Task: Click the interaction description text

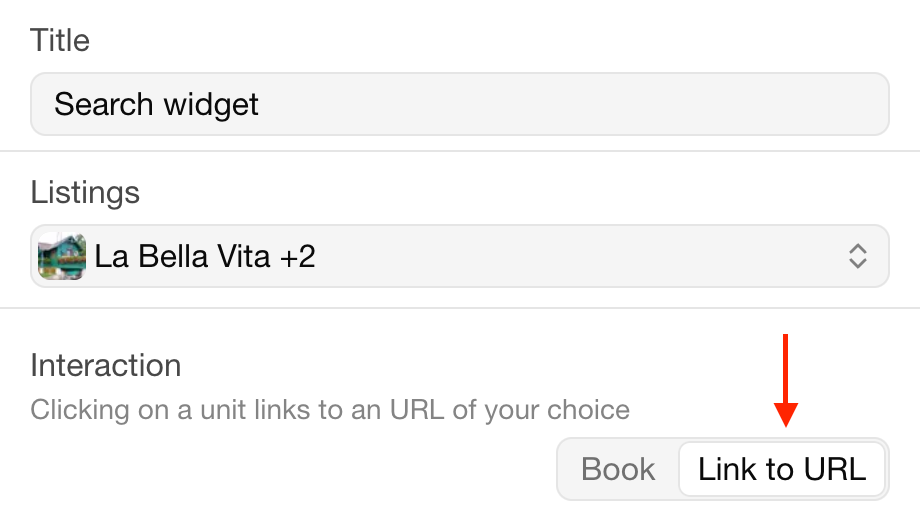Action: point(330,410)
